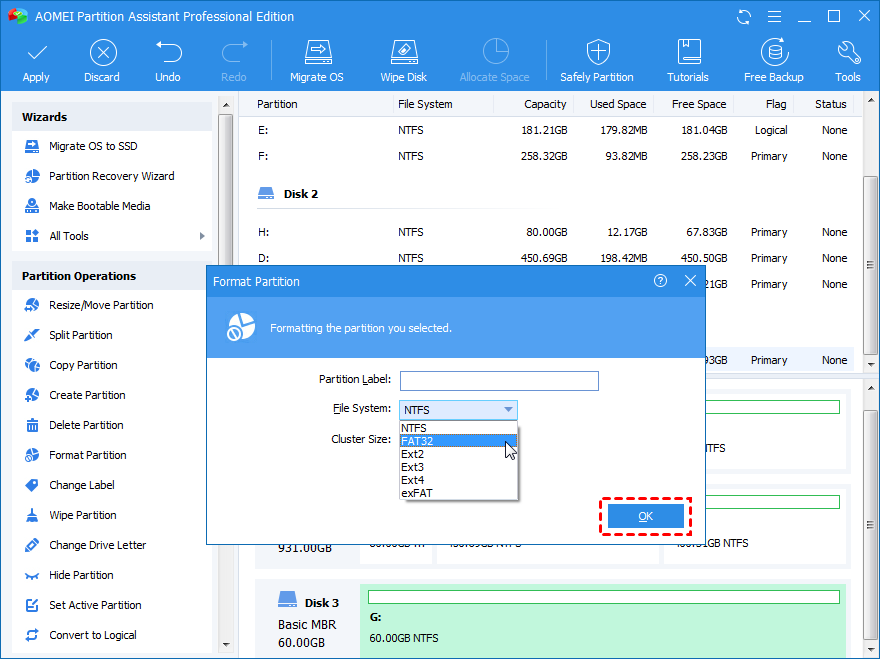The width and height of the screenshot is (880, 659).
Task: Open the Tutorials book icon
Action: tap(689, 52)
